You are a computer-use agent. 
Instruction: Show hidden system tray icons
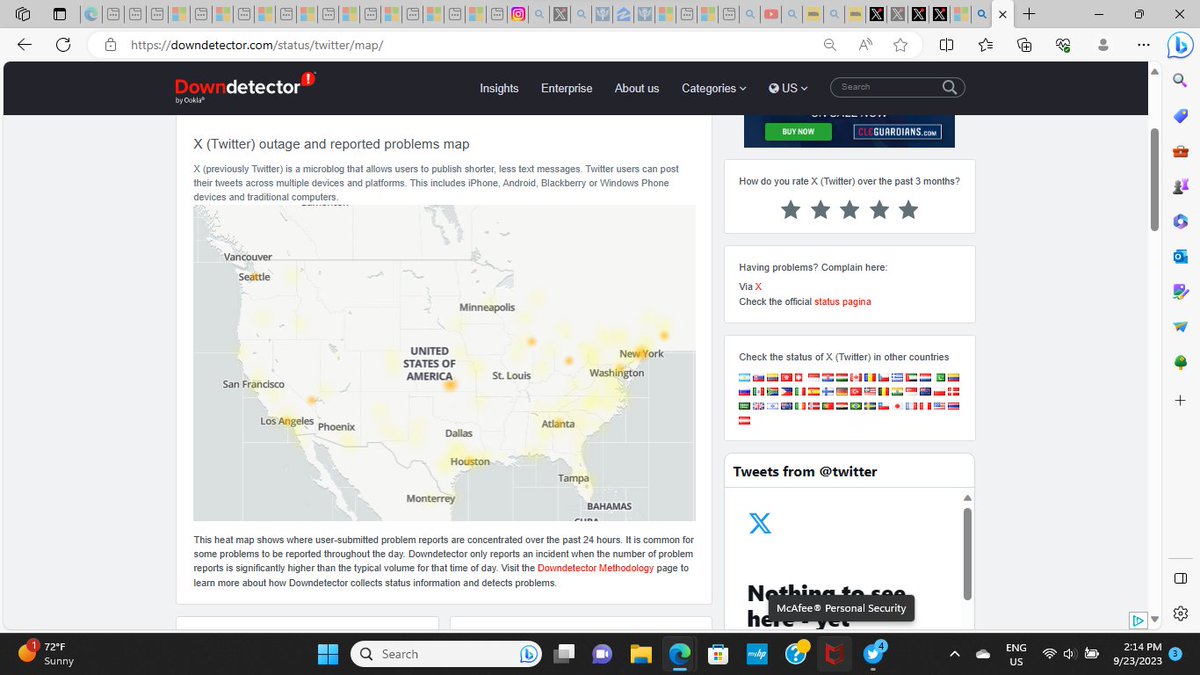(955, 654)
